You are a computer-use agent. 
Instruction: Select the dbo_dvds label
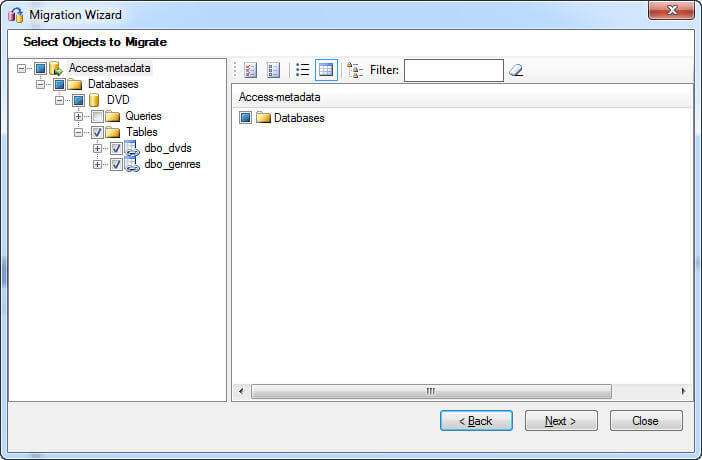coord(168,148)
